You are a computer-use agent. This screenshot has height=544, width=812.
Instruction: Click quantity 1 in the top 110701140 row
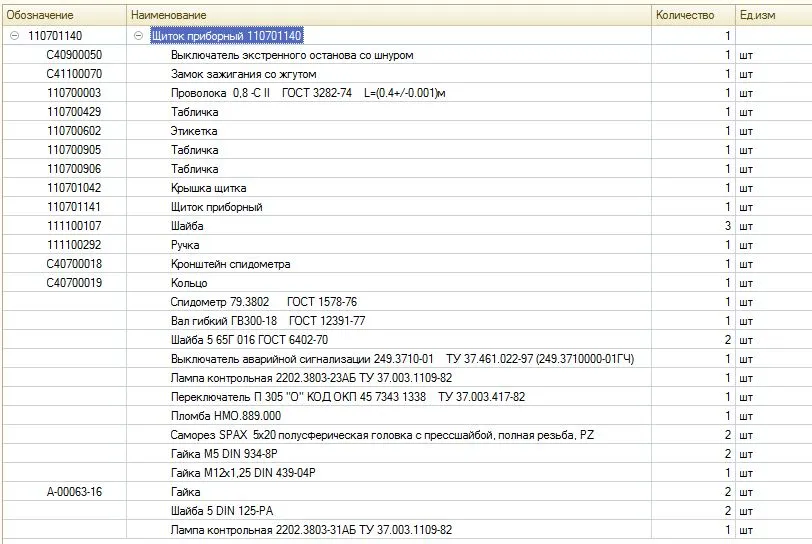[728, 36]
